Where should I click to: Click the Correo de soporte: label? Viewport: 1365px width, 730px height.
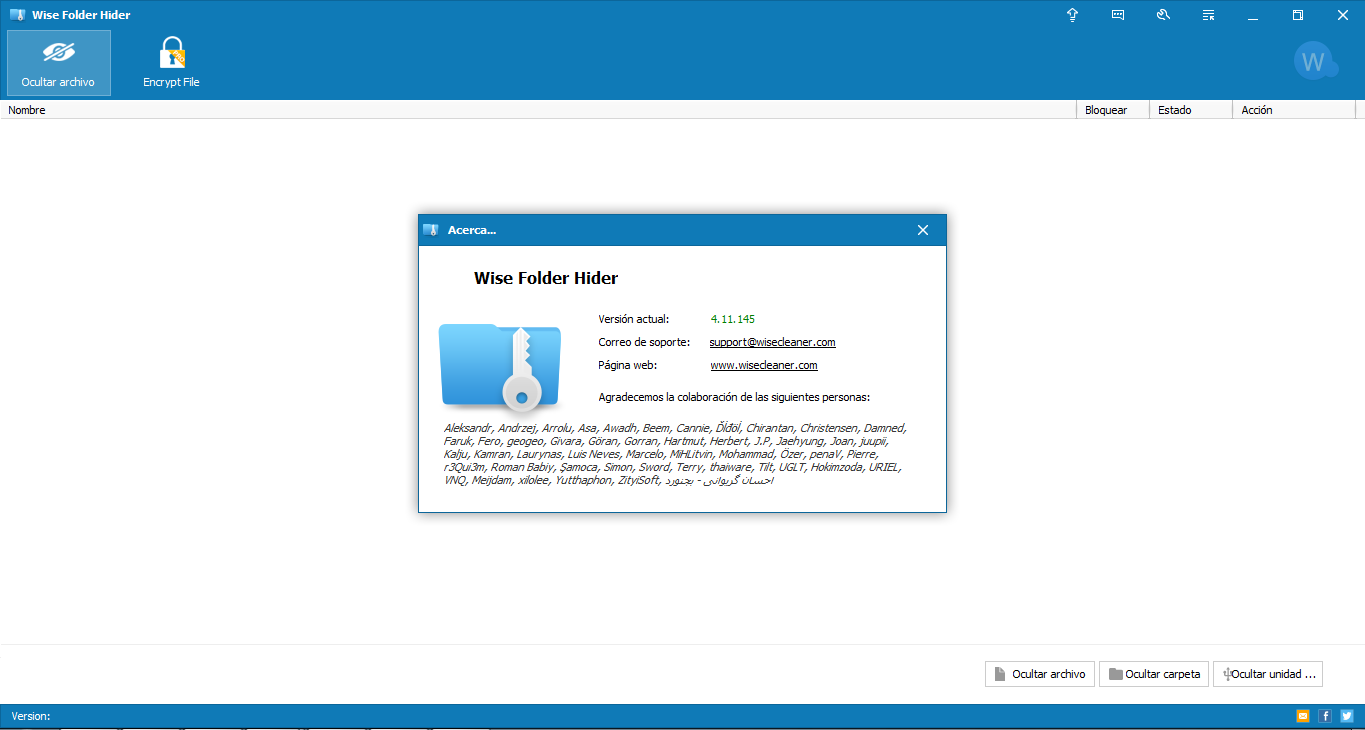coord(644,342)
